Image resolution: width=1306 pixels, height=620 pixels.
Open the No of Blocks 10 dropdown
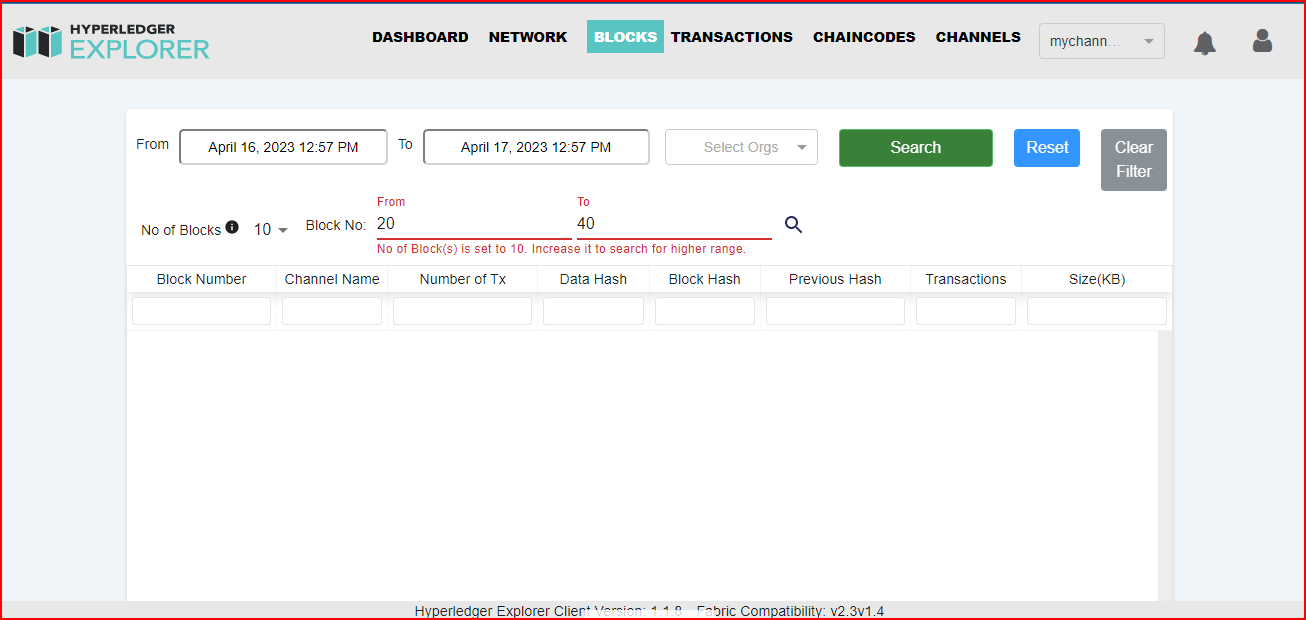[270, 230]
